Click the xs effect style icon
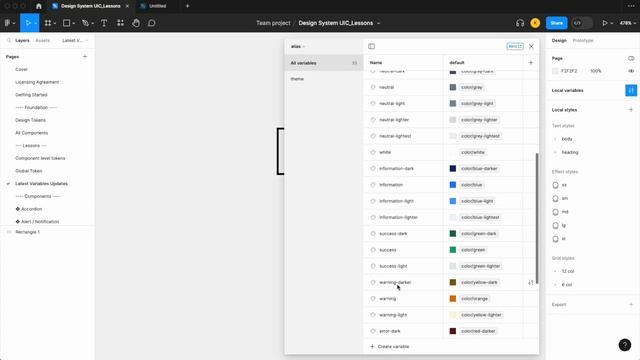The height and width of the screenshot is (360, 640). [x=556, y=185]
